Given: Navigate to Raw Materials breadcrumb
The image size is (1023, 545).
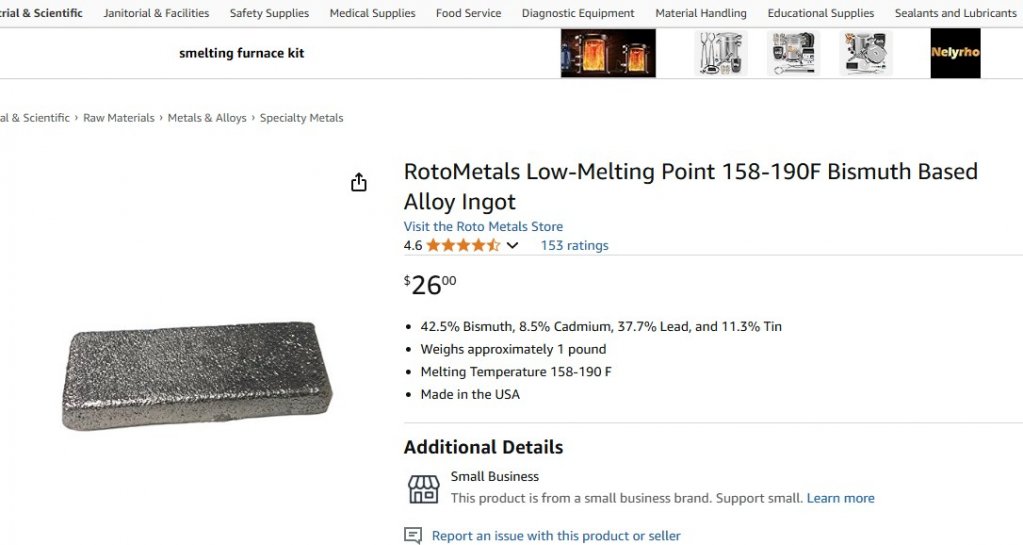Looking at the screenshot, I should (119, 118).
